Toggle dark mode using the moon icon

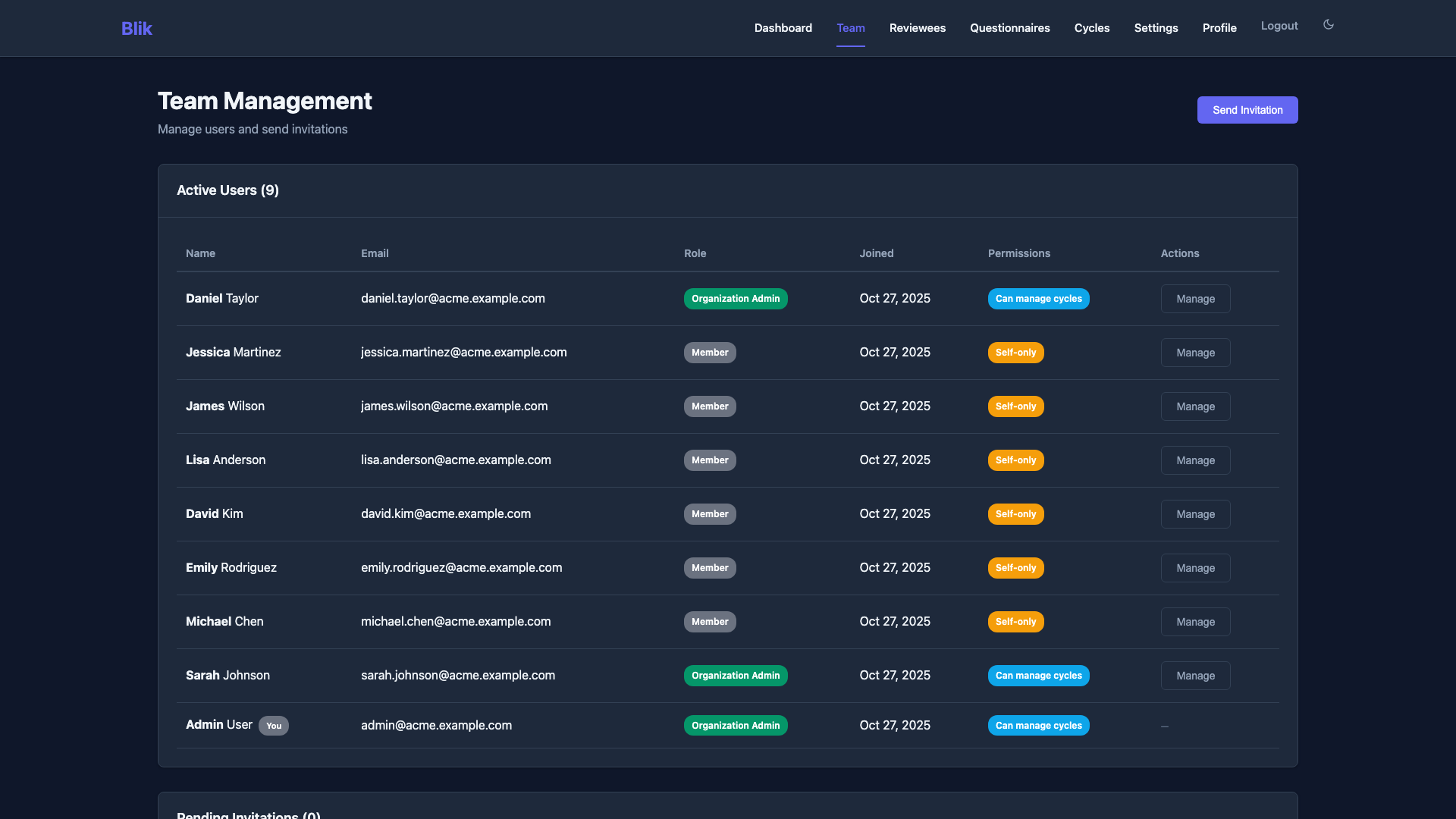1328,25
